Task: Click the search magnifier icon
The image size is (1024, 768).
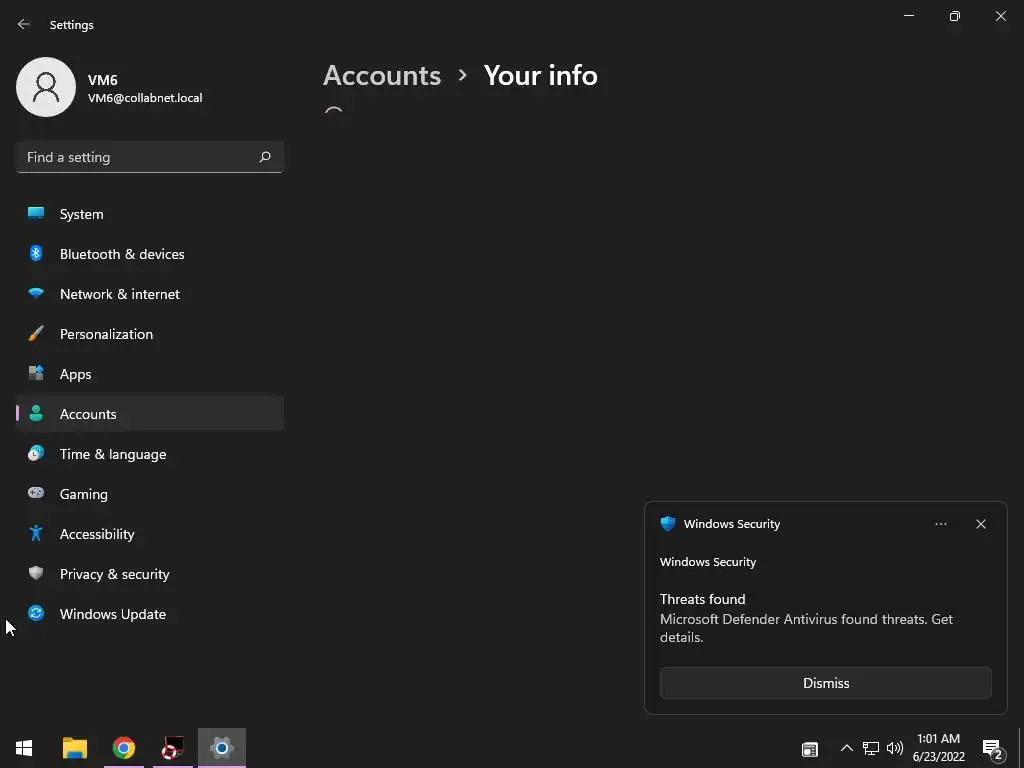Action: point(265,157)
